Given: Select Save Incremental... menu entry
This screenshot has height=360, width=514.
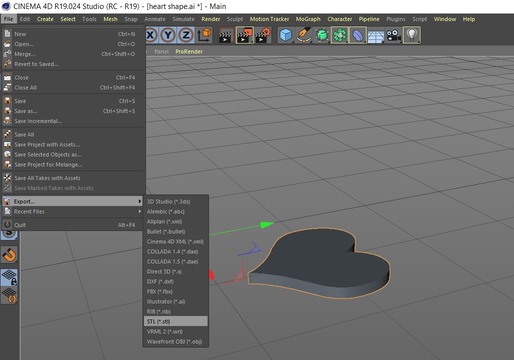Looking at the screenshot, I should click(x=73, y=121).
